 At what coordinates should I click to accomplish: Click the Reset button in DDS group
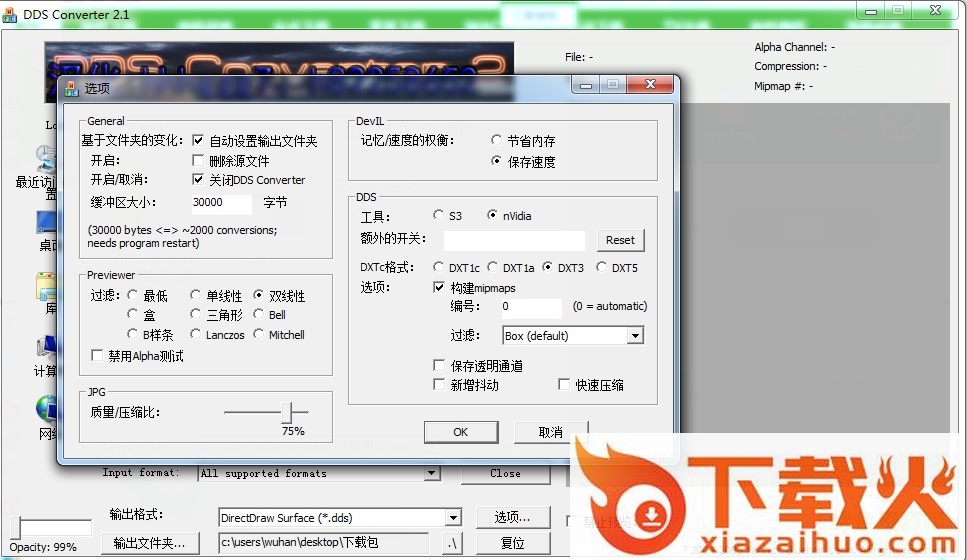tap(620, 240)
